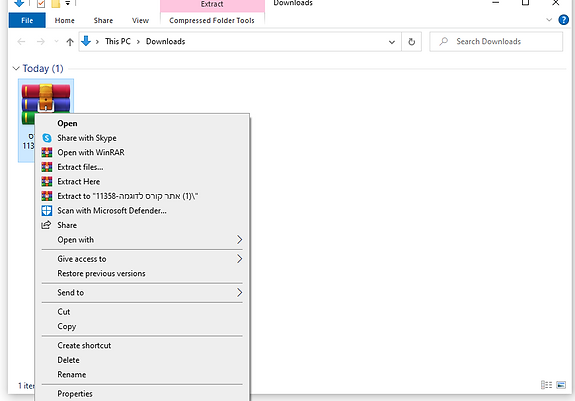This screenshot has height=401, width=575.
Task: Choose Open with WinRAR
Action: [x=142, y=152]
